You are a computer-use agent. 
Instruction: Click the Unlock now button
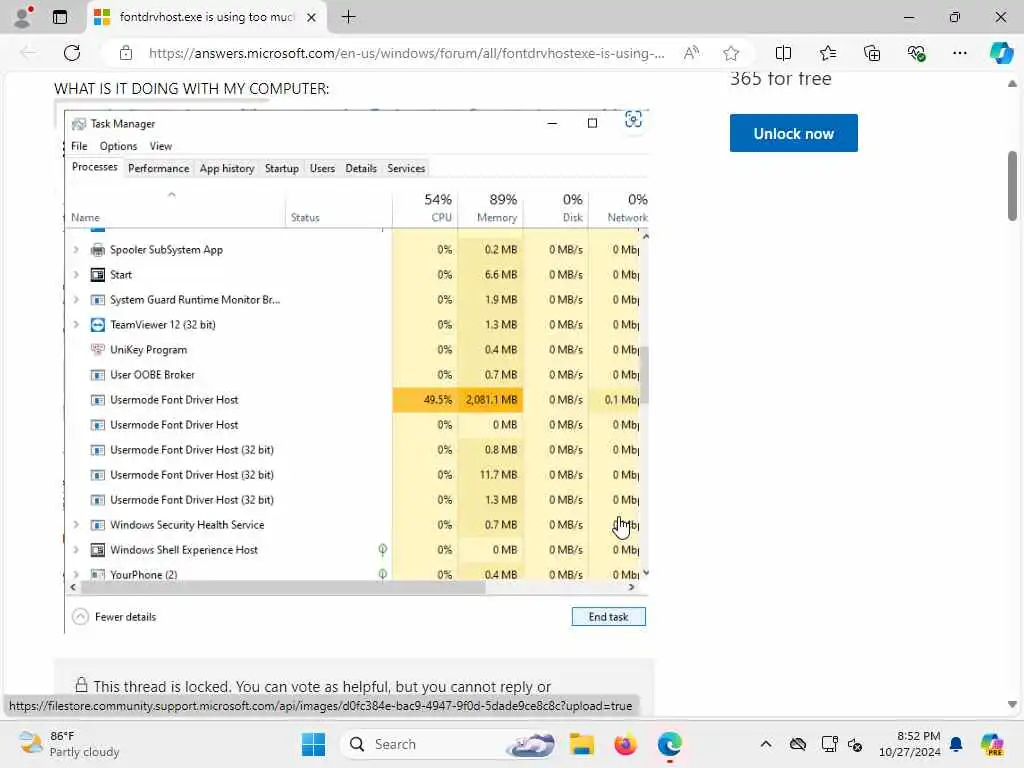[793, 133]
